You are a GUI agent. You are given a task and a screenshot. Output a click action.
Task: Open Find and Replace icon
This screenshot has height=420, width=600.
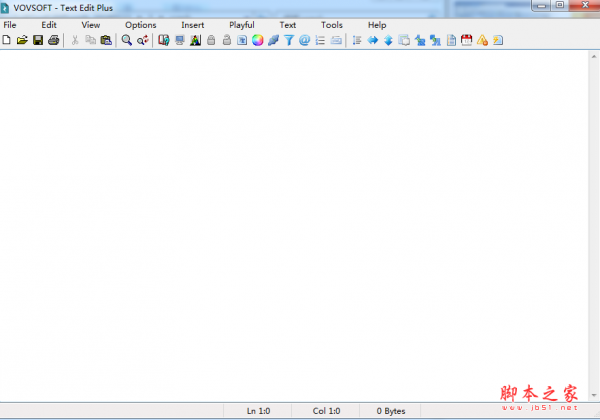[x=143, y=40]
